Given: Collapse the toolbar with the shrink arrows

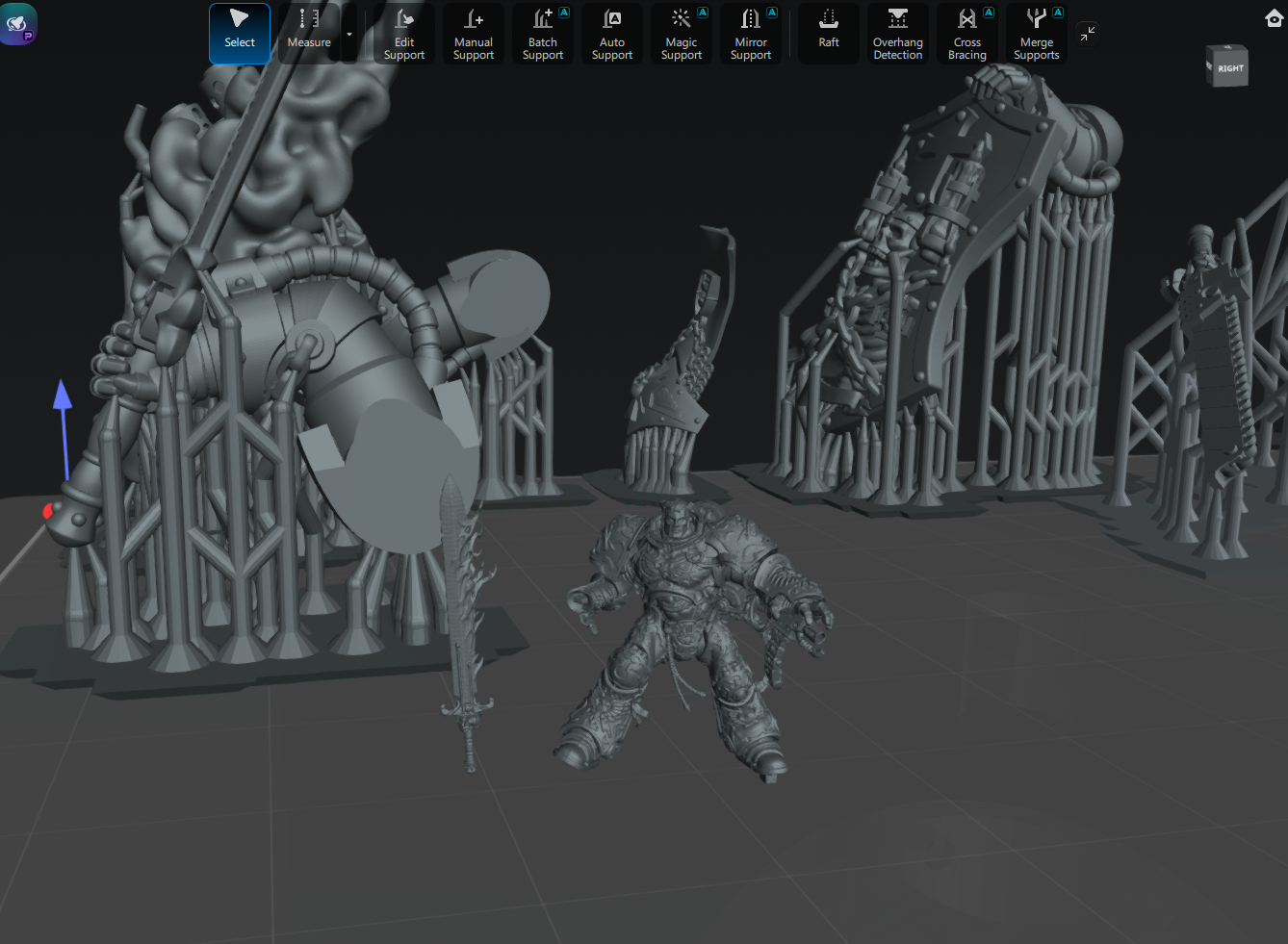Looking at the screenshot, I should tap(1087, 34).
